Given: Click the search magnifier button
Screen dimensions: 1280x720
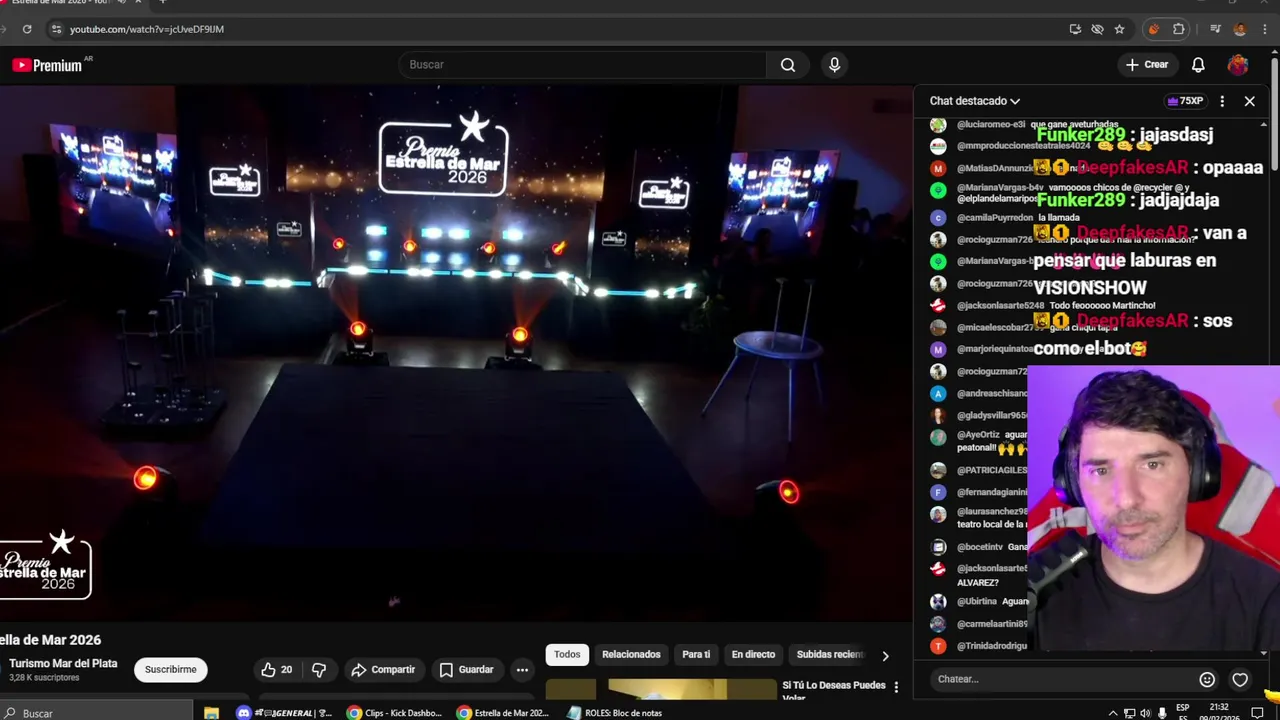Looking at the screenshot, I should [788, 65].
